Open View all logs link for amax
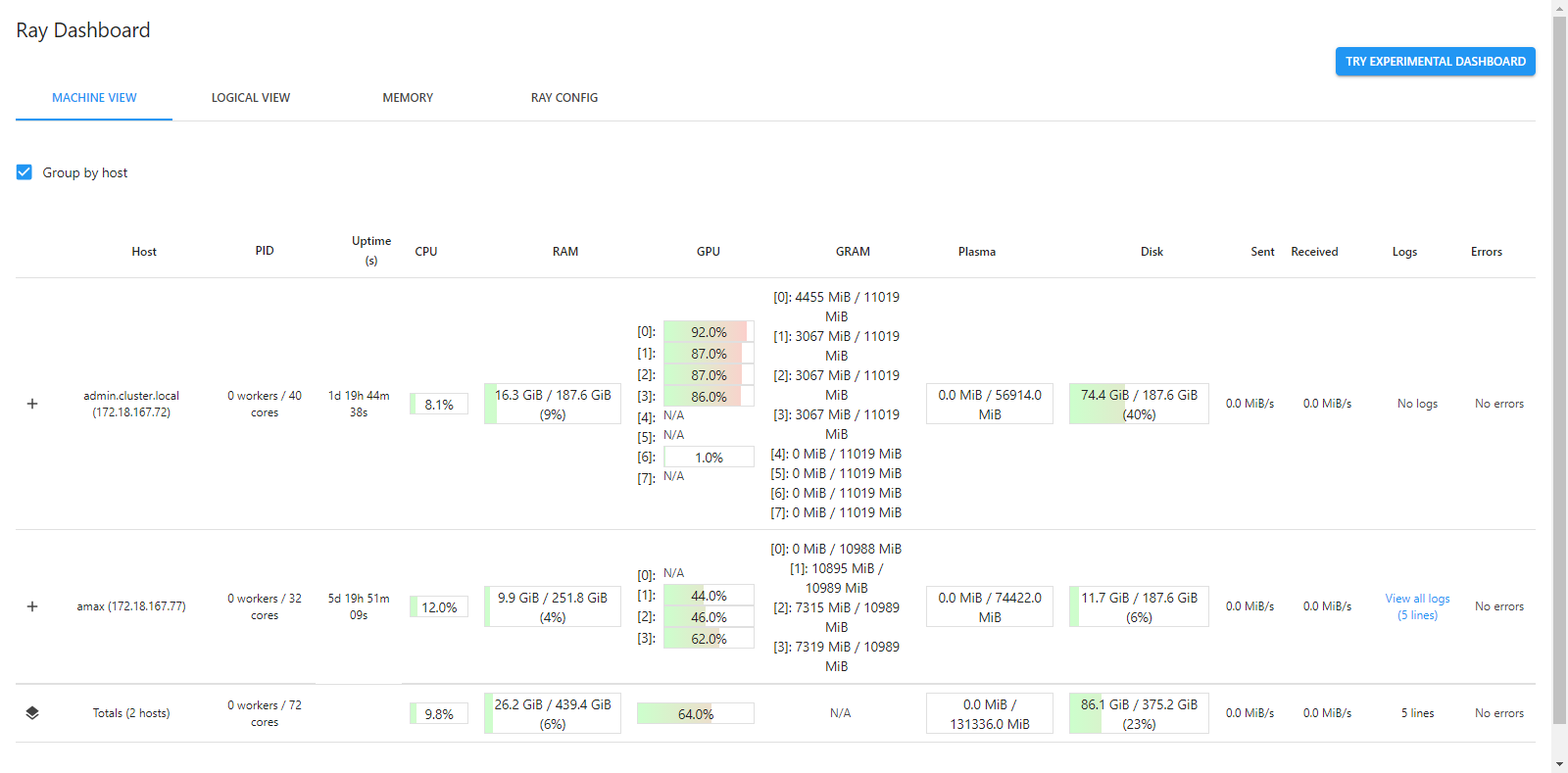Image resolution: width=1568 pixels, height=773 pixels. [x=1417, y=606]
